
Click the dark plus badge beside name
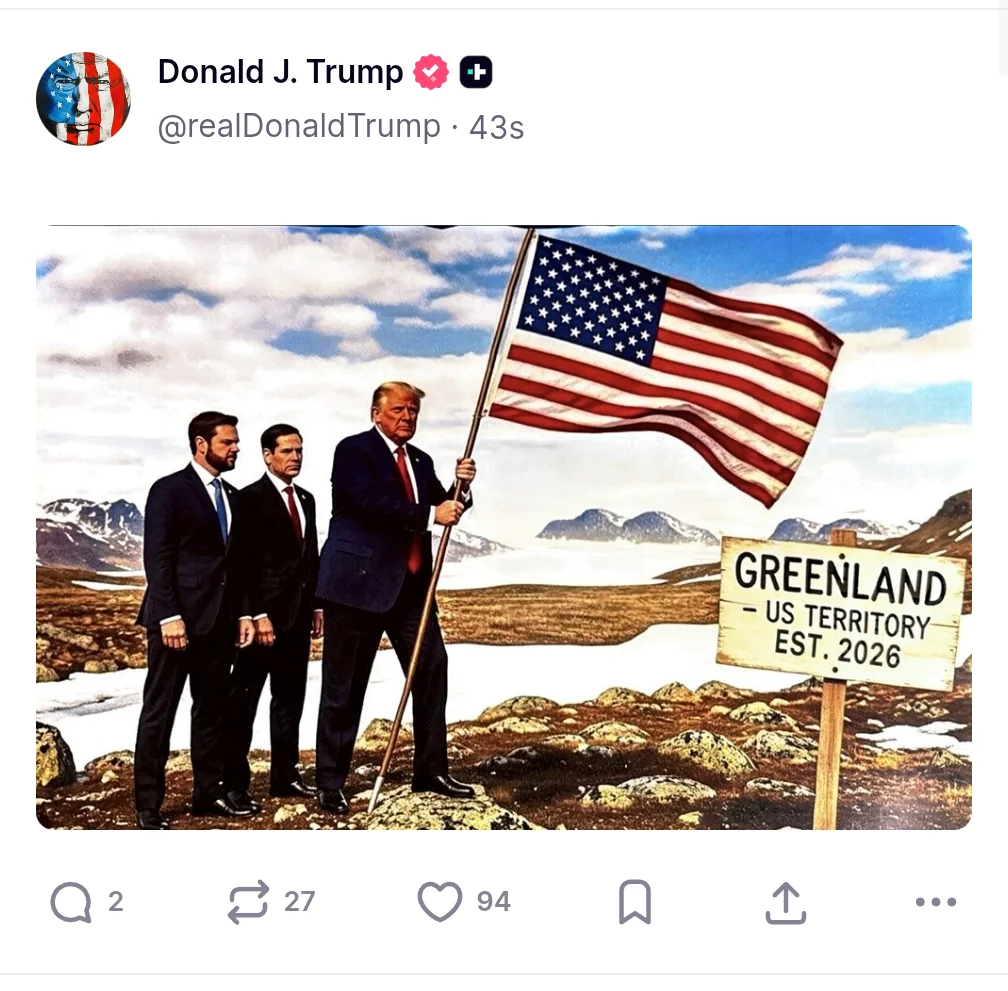(x=476, y=72)
